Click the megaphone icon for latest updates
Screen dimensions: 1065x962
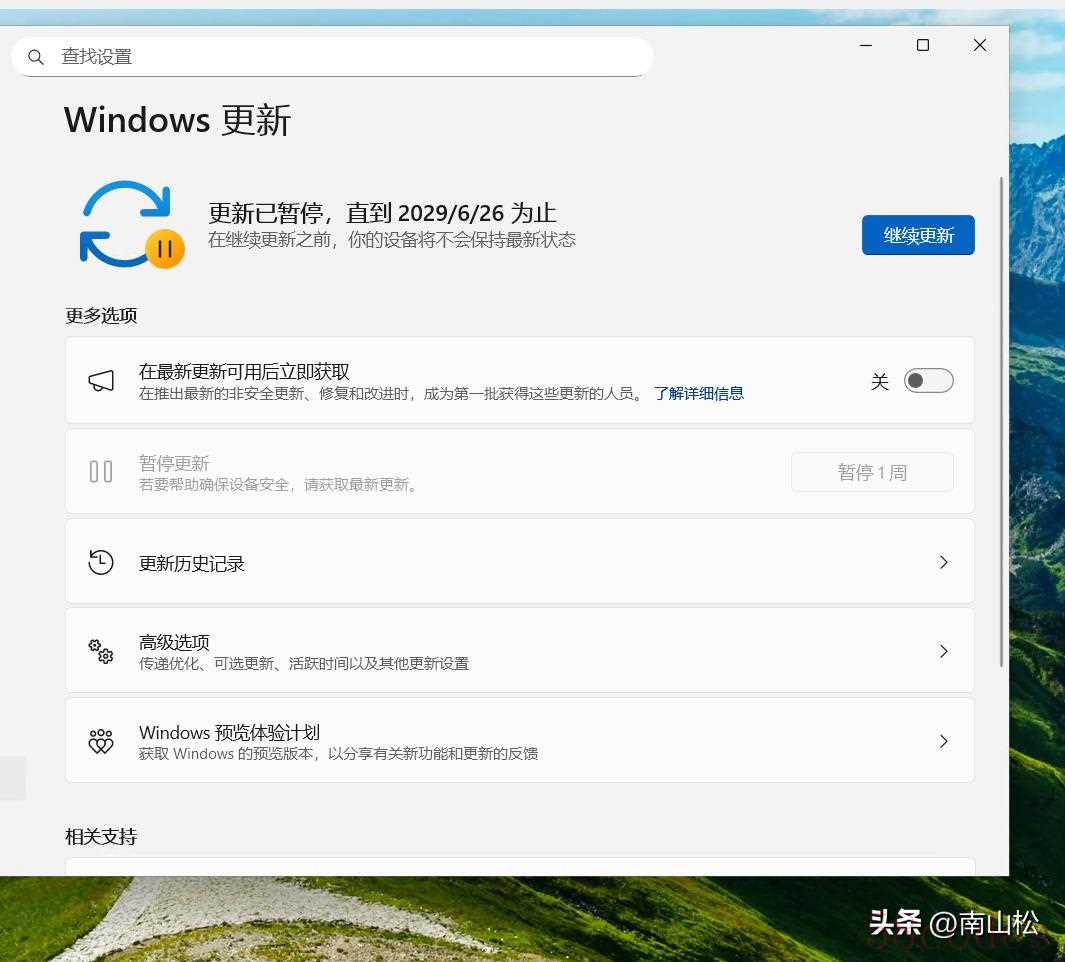tap(101, 380)
